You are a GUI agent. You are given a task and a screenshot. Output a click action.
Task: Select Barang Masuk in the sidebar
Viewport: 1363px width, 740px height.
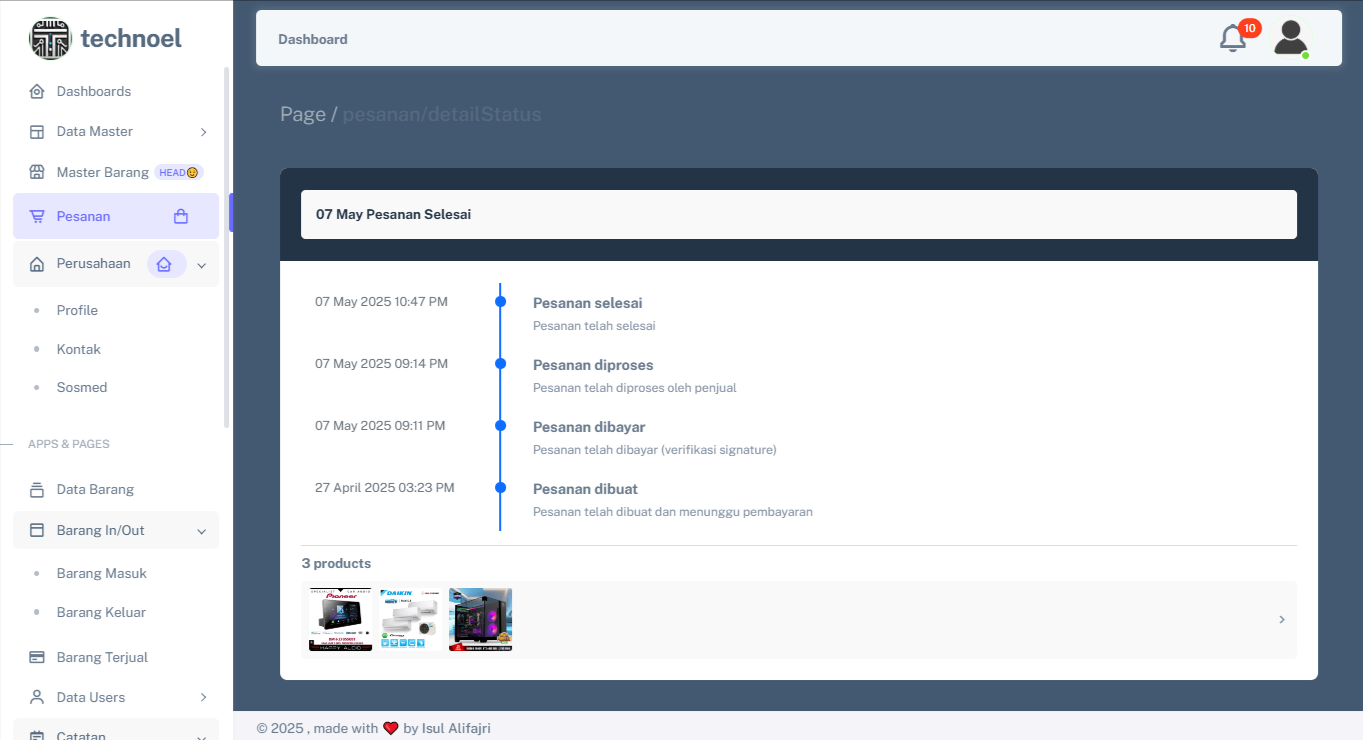(101, 573)
